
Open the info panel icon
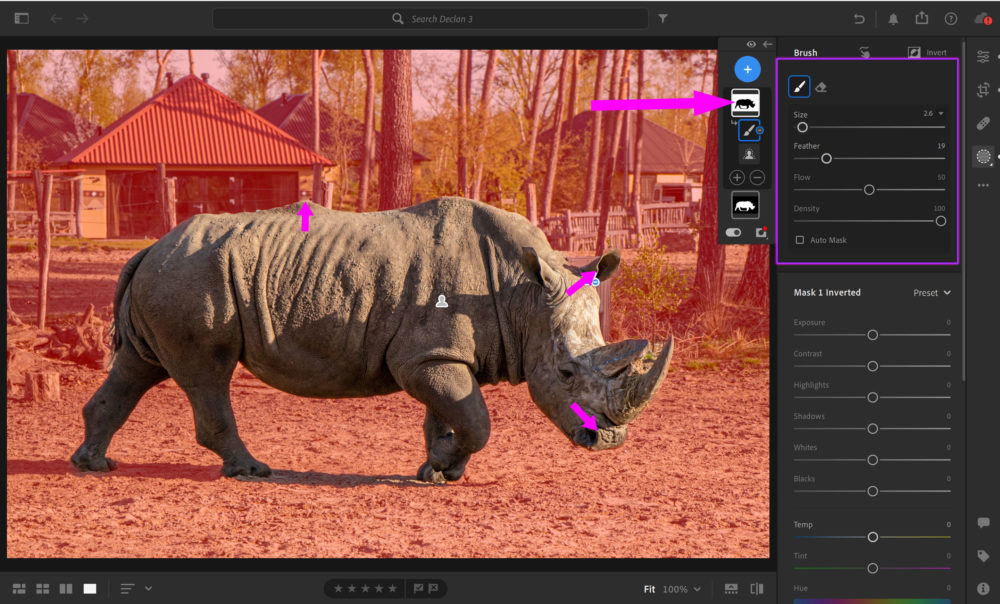click(983, 589)
